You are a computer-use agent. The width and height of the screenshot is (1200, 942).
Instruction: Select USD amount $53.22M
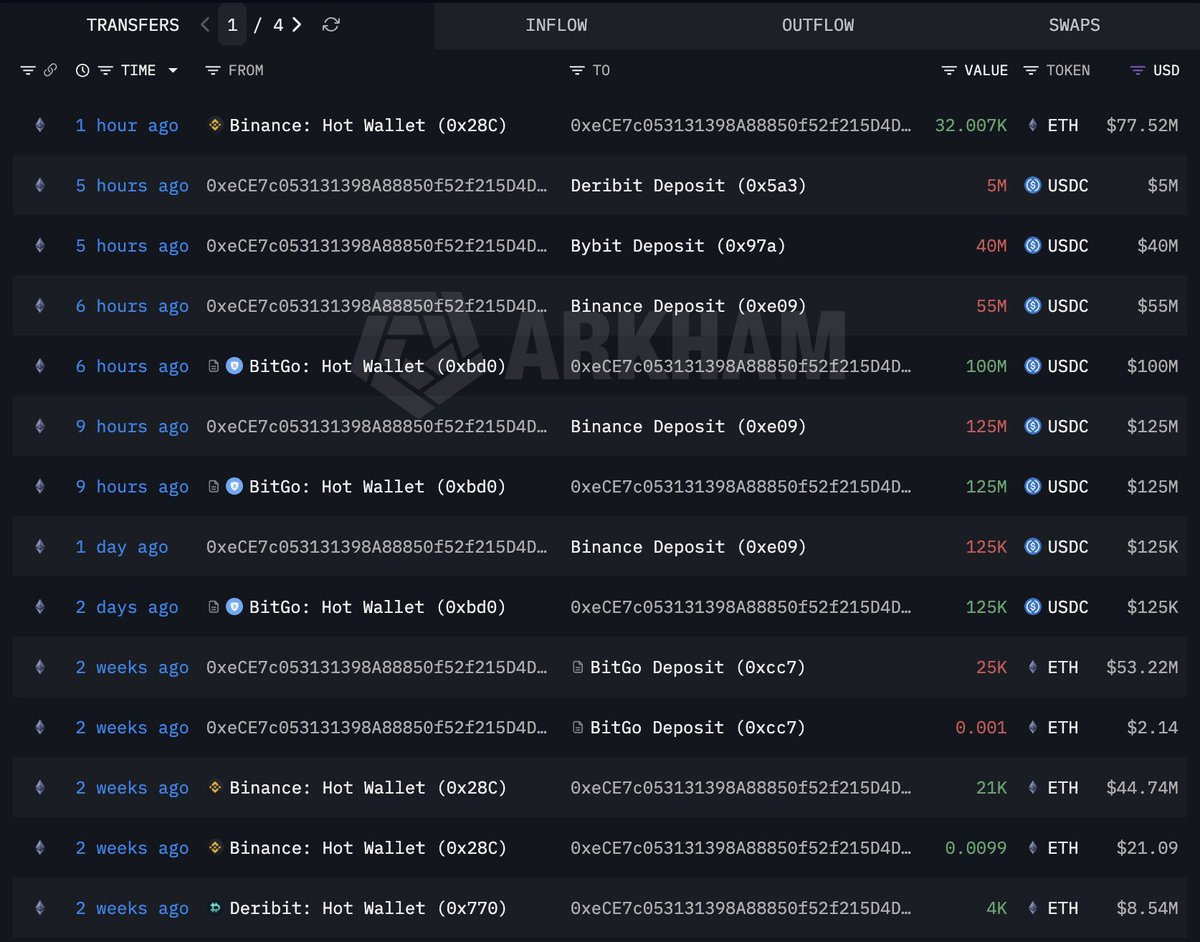[x=1142, y=667]
